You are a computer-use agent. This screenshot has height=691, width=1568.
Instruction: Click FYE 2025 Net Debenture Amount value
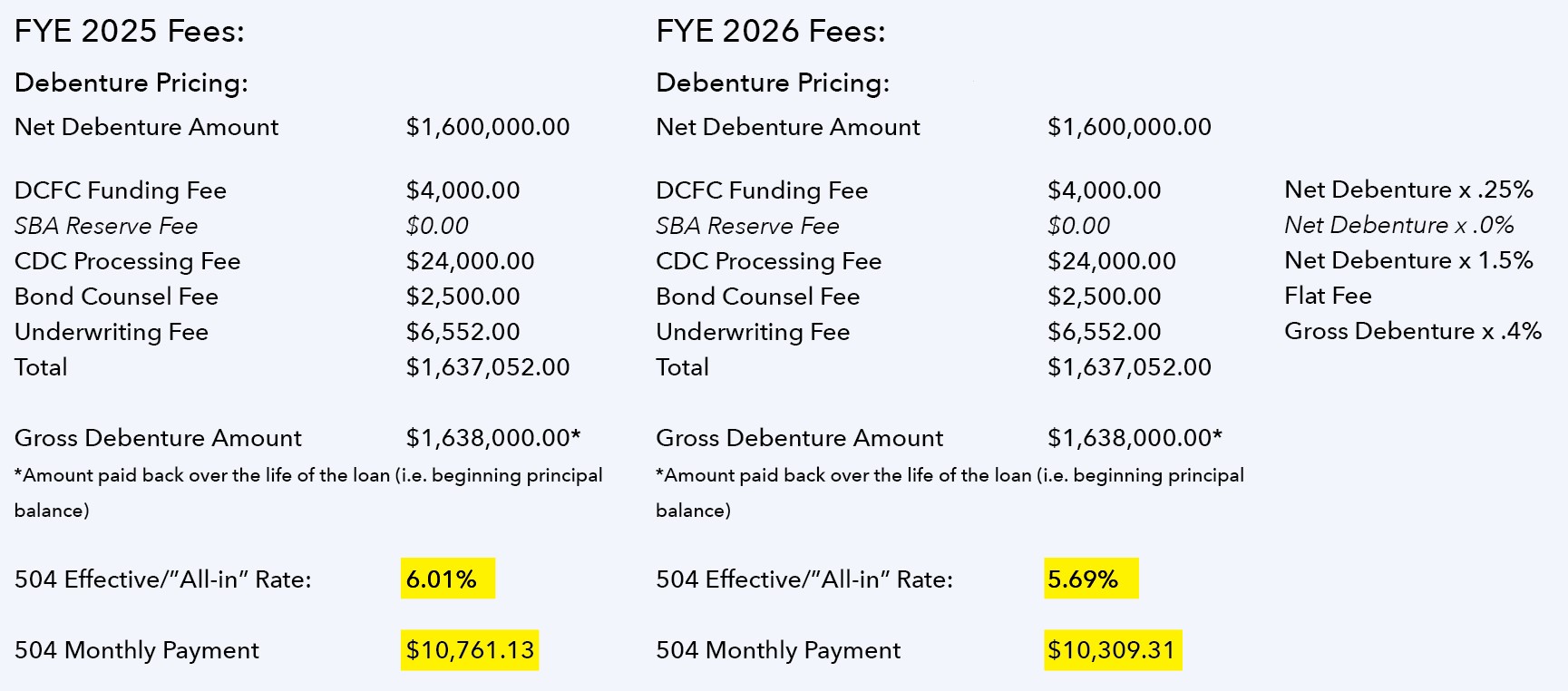(488, 127)
